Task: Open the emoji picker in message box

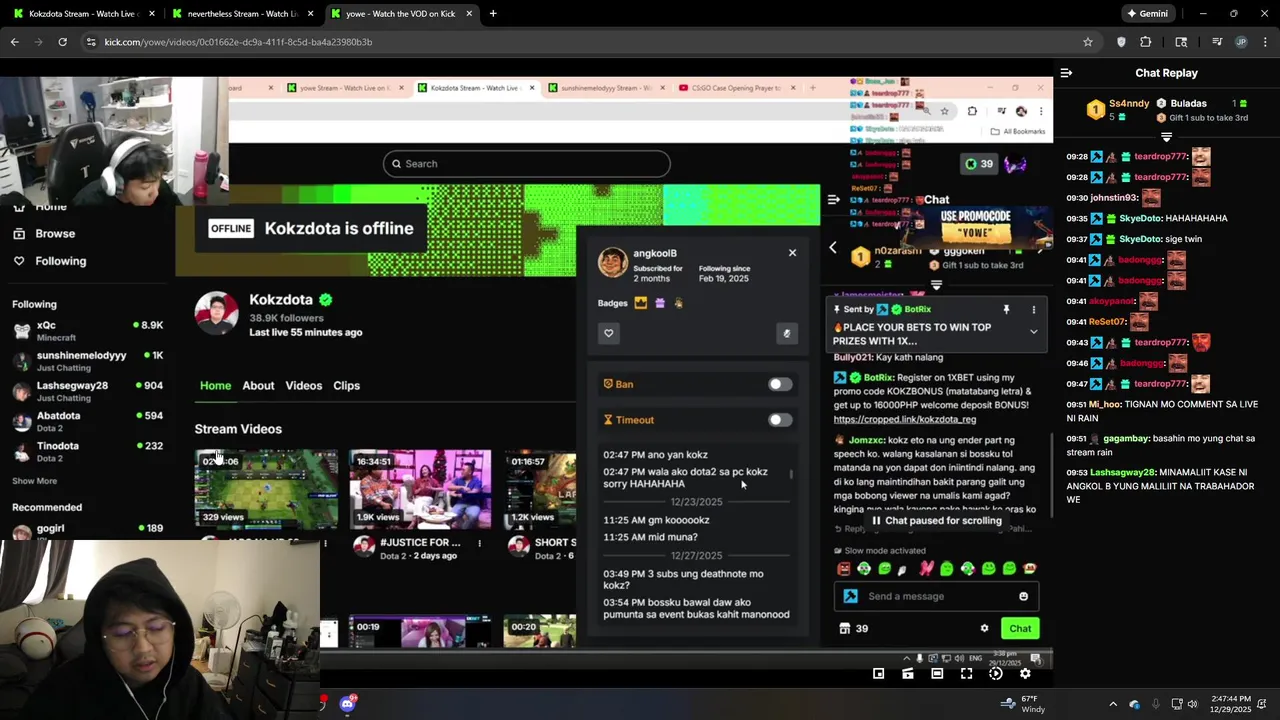Action: coord(1023,596)
